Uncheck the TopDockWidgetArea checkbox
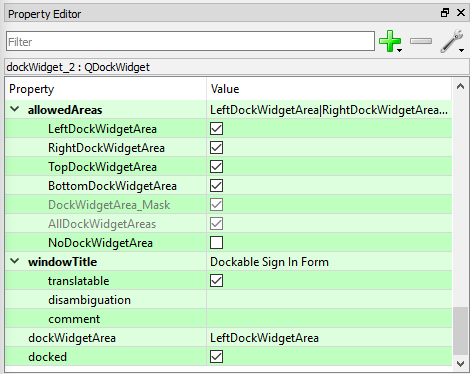Screen dimensions: 470x374 pyautogui.click(x=216, y=167)
